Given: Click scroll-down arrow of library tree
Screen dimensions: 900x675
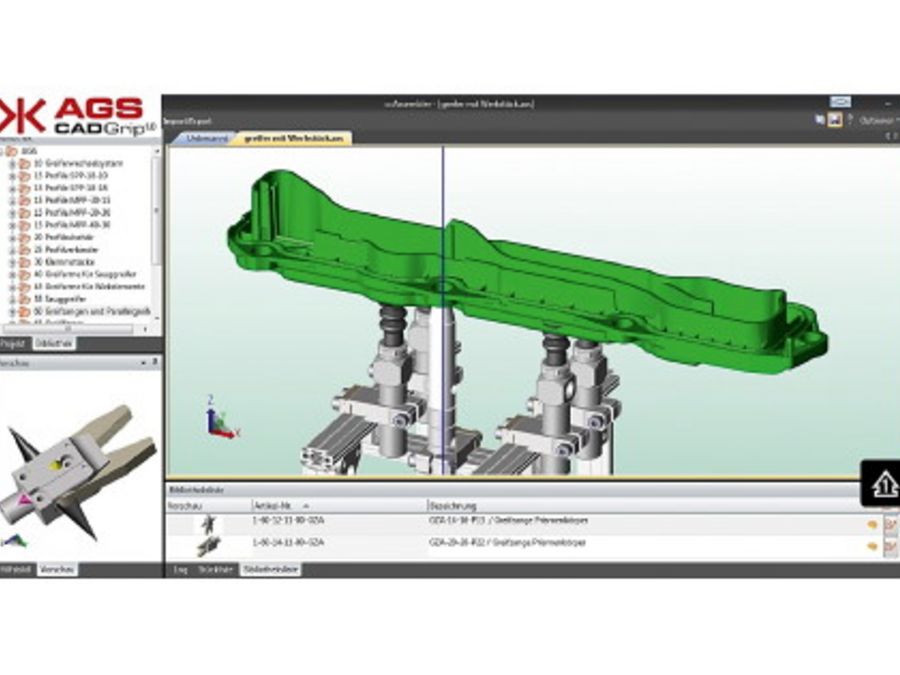Looking at the screenshot, I should click(x=157, y=319).
